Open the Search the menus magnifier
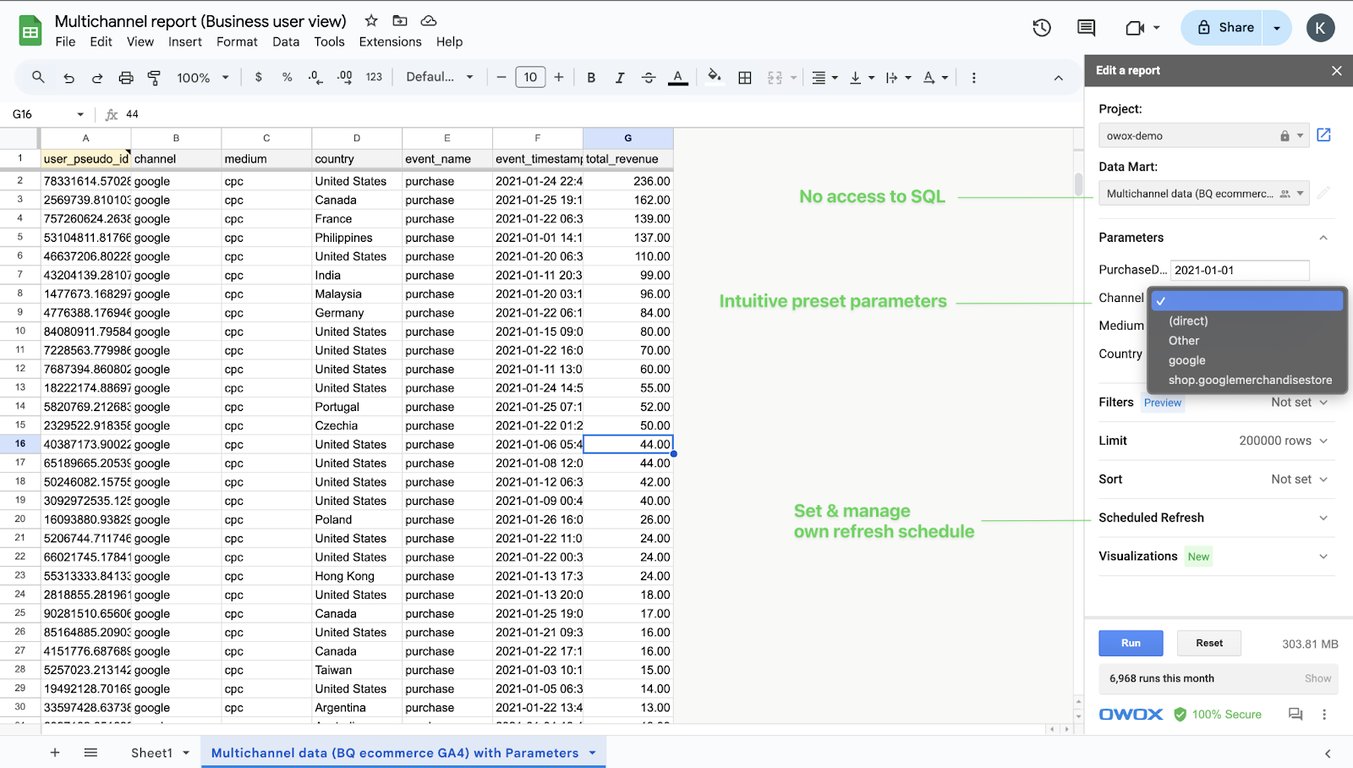The height and width of the screenshot is (768, 1353). (x=38, y=77)
